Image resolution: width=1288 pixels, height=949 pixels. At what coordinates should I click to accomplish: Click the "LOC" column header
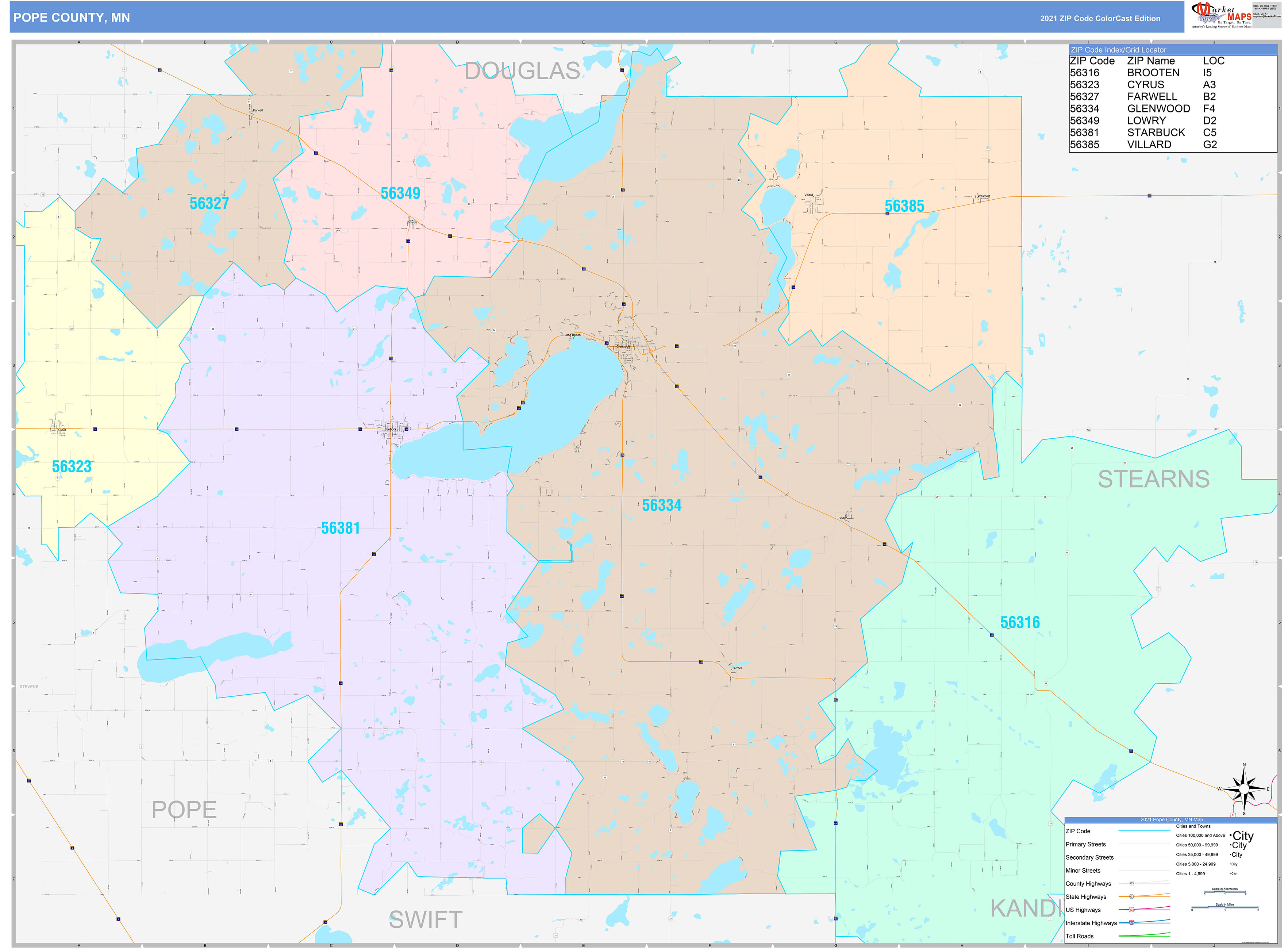(1214, 61)
